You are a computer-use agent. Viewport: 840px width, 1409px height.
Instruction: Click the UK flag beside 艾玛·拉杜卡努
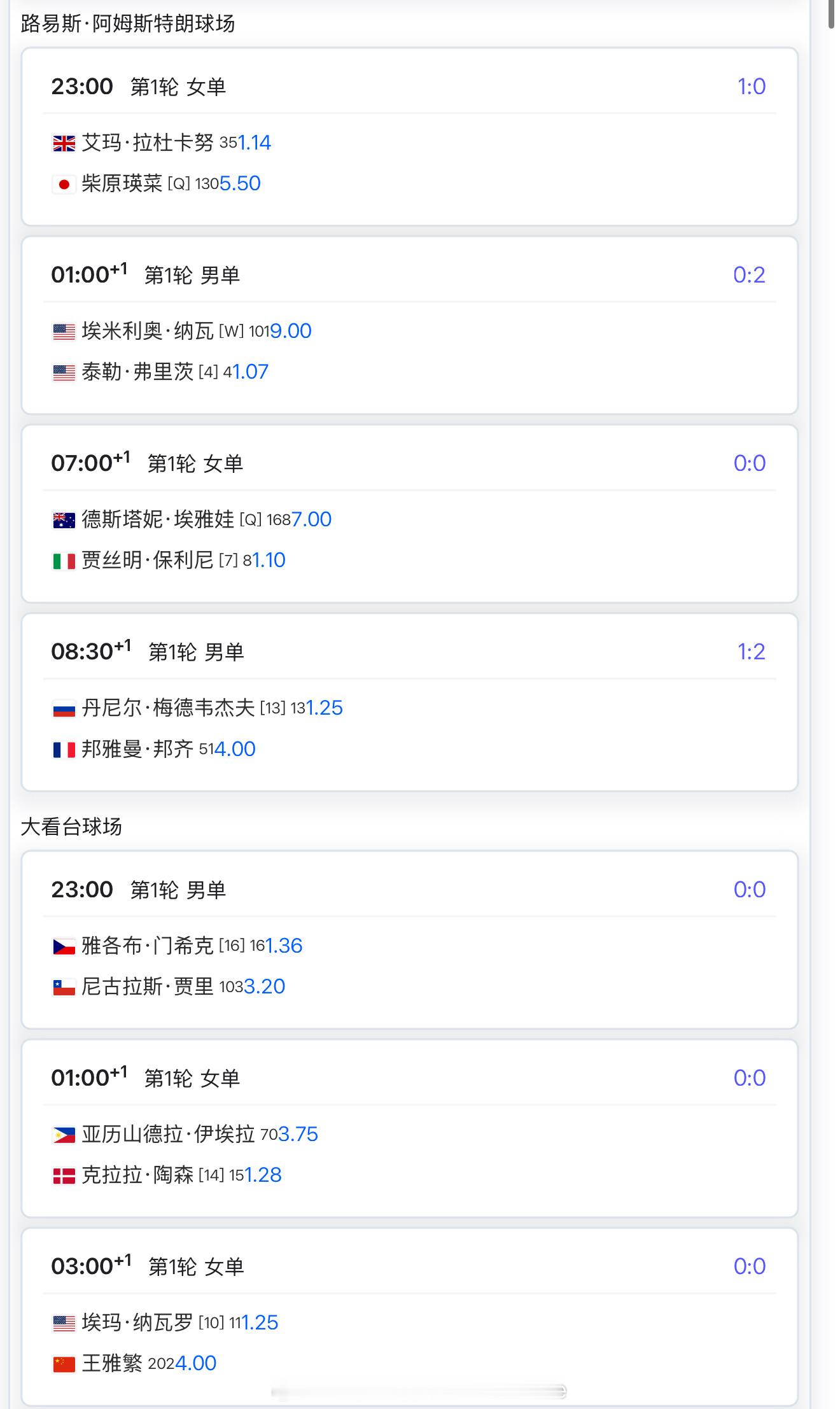[64, 144]
